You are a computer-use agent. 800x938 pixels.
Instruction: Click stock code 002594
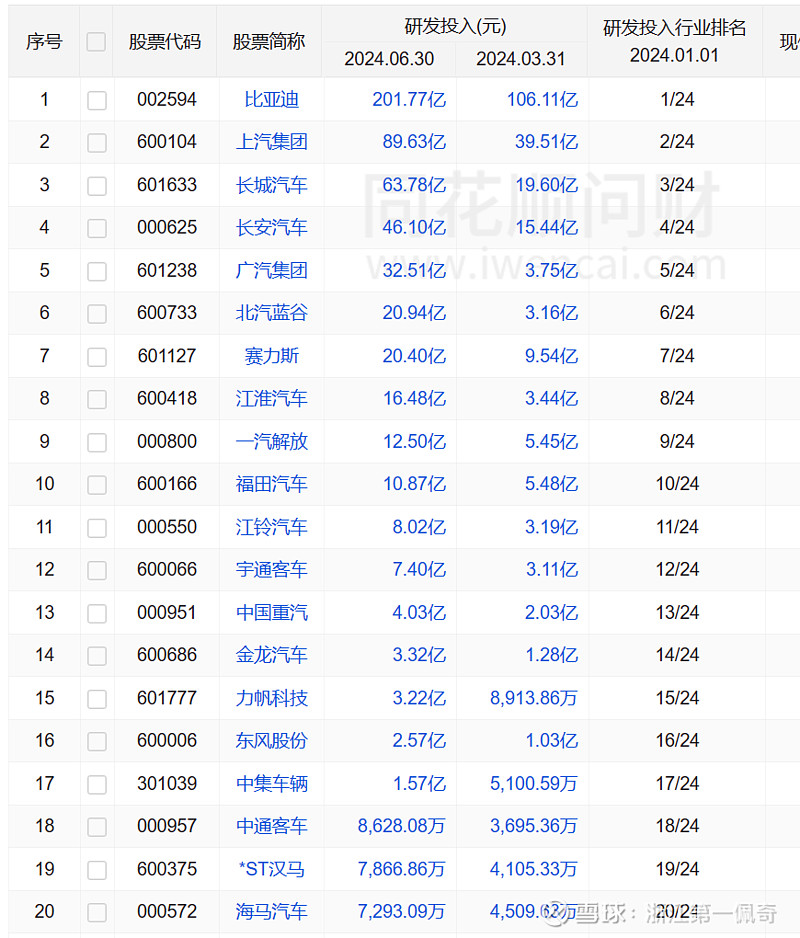[x=167, y=99]
